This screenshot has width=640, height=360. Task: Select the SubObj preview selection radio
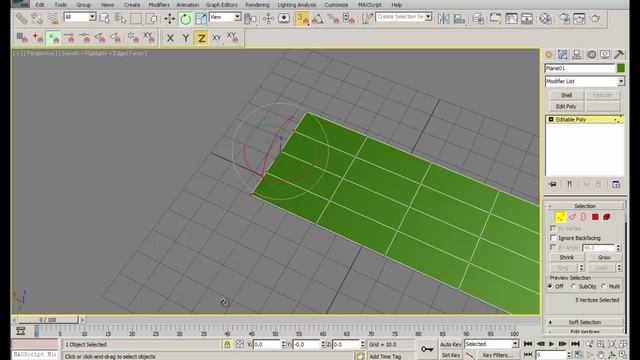pos(573,287)
